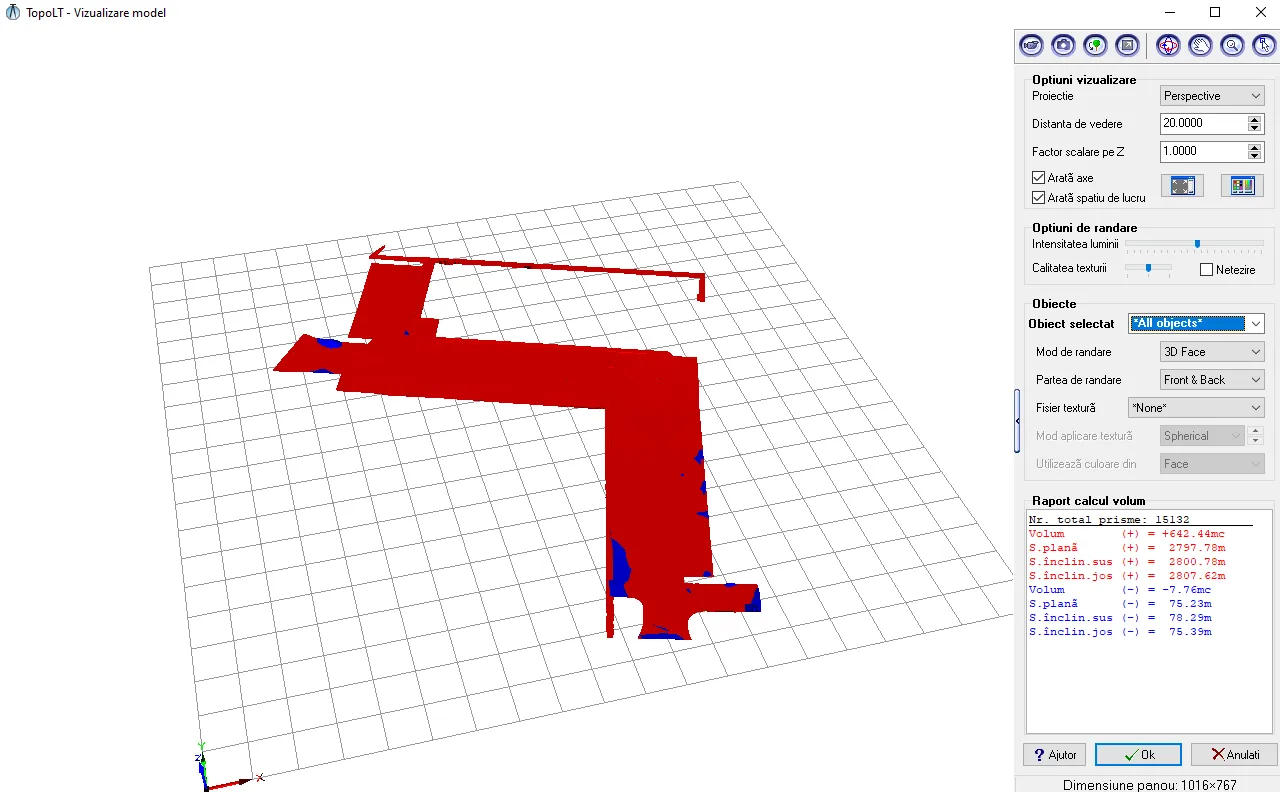
Task: Open the Proiectie Perspective dropdown
Action: click(1212, 96)
